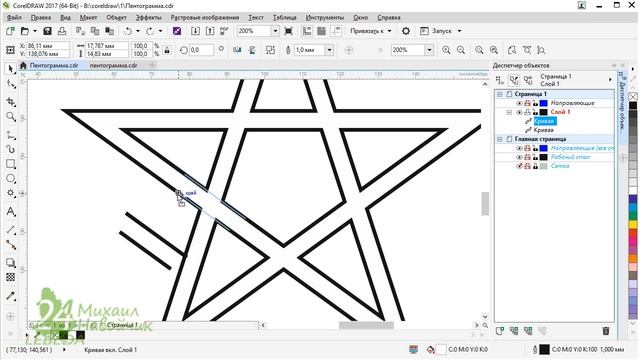
Task: Open the Инструменты menu
Action: click(x=325, y=18)
